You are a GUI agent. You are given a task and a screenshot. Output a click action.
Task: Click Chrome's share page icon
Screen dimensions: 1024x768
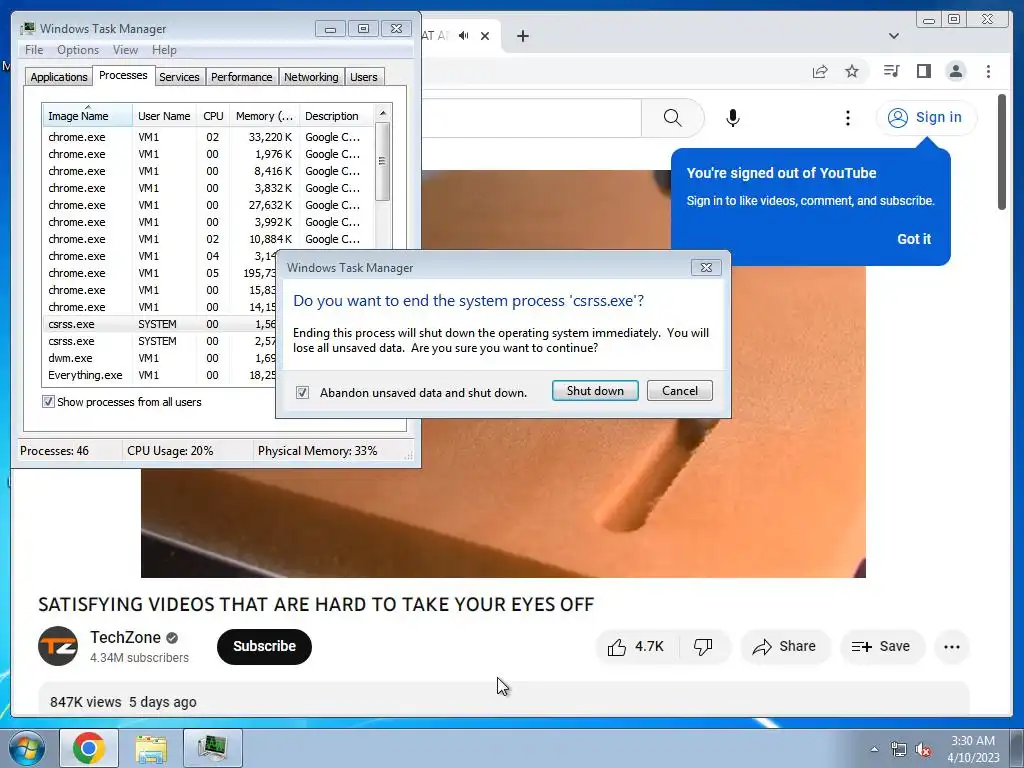coord(820,71)
